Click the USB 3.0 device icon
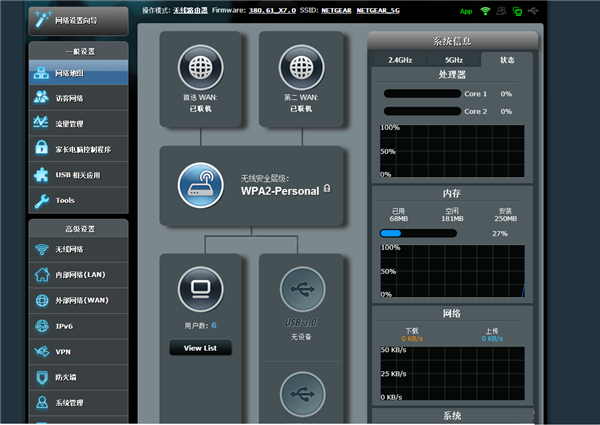The image size is (600, 425). (300, 290)
